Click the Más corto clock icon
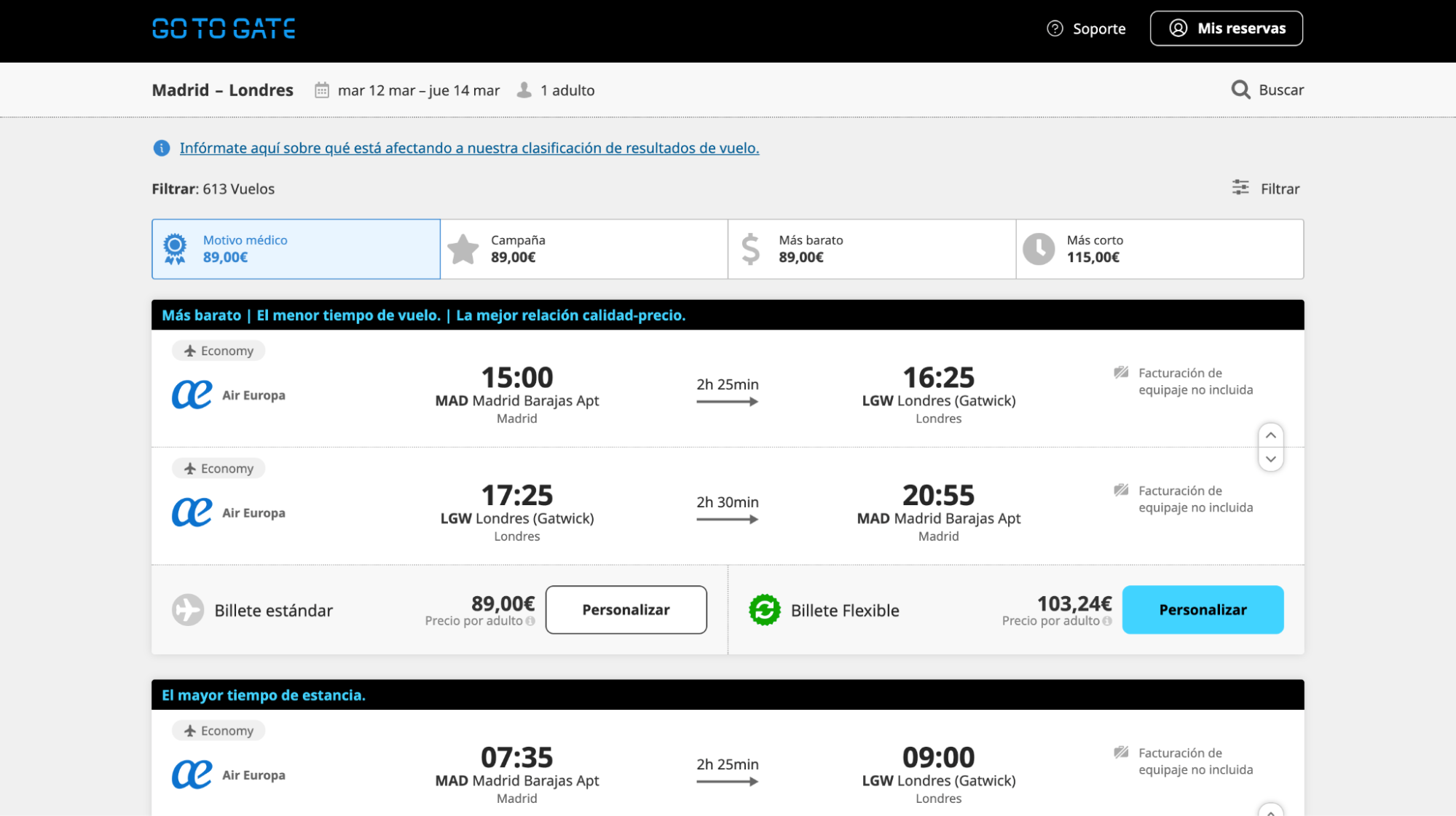 pyautogui.click(x=1039, y=249)
